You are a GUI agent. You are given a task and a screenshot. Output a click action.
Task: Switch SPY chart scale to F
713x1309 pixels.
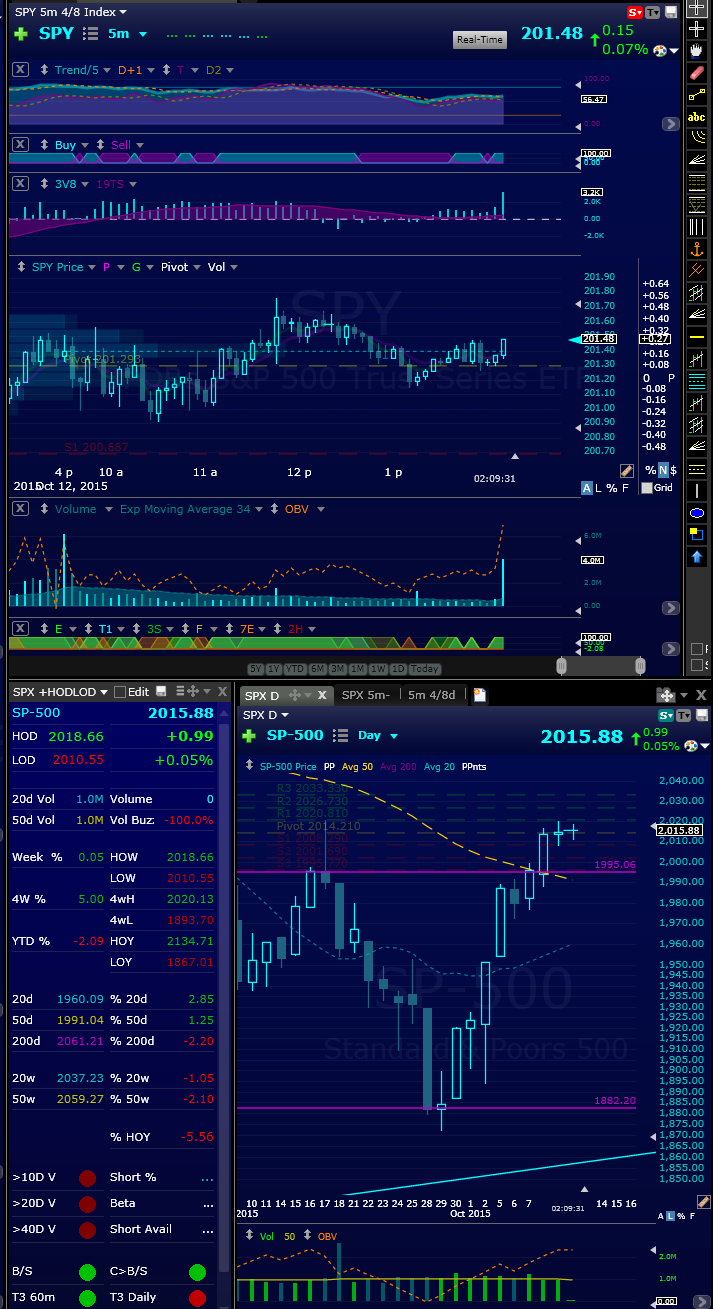point(625,488)
